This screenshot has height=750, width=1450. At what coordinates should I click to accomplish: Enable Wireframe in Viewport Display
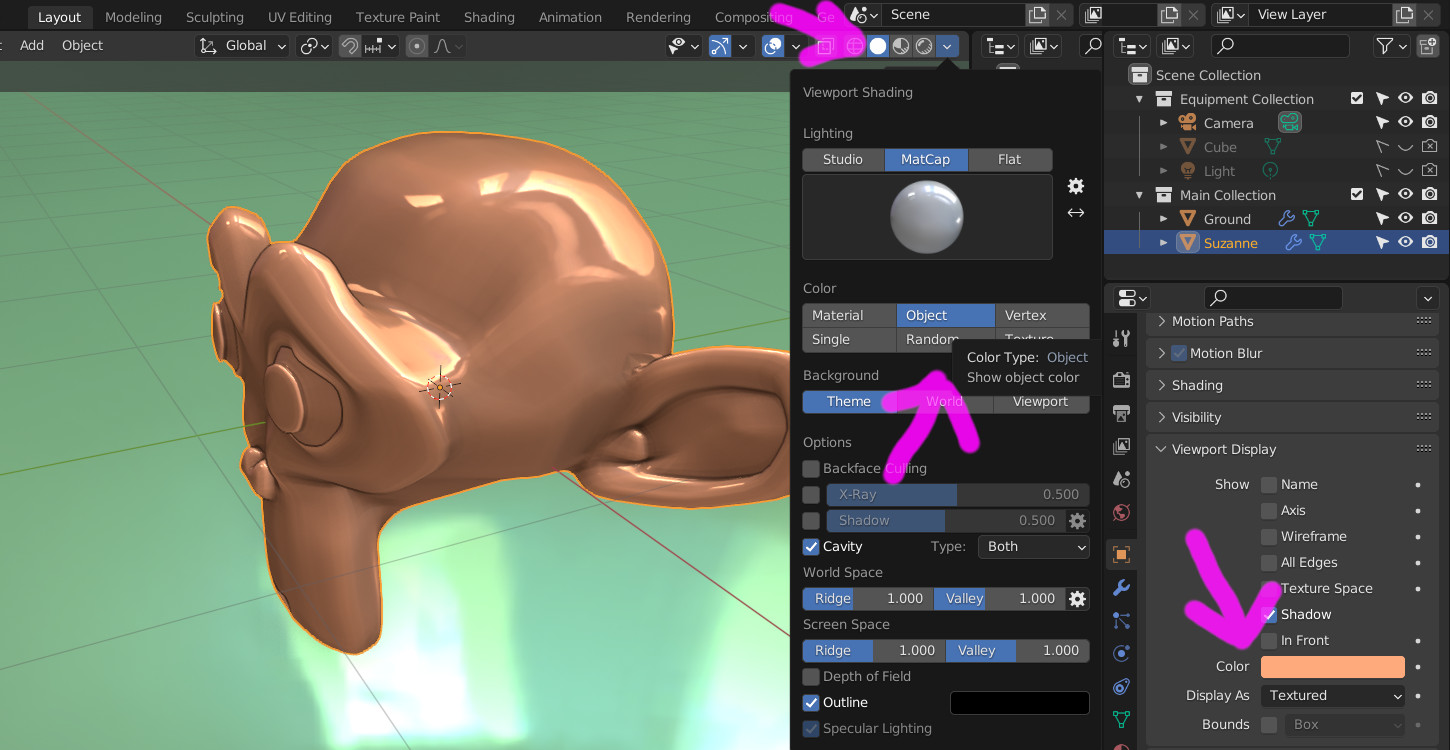1269,536
